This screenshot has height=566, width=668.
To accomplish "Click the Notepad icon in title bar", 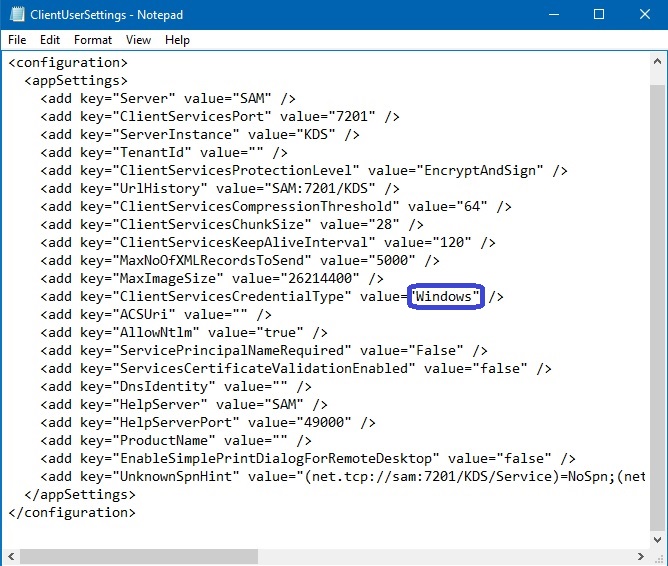I will click(17, 14).
